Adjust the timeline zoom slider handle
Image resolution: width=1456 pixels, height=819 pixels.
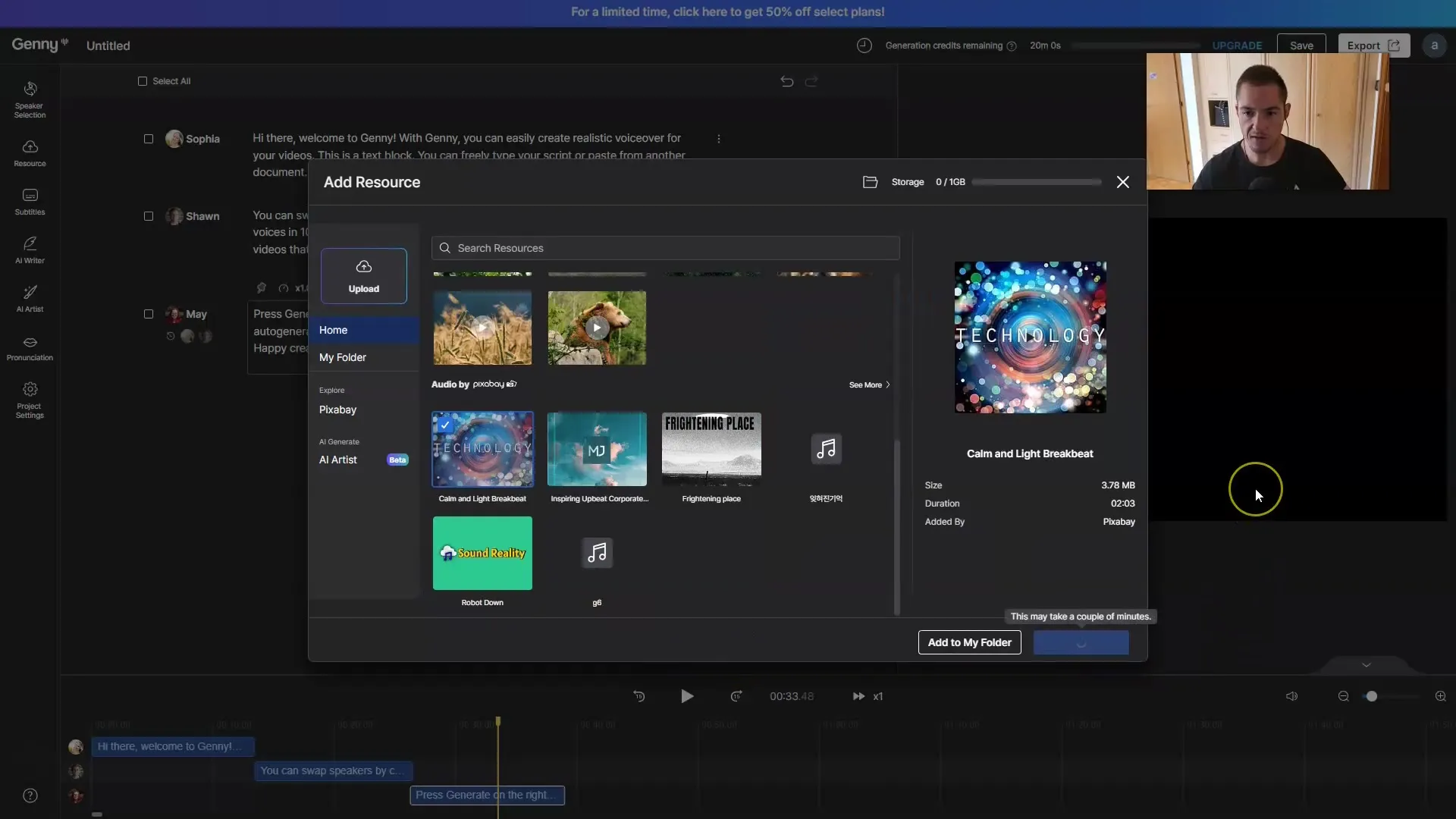pyautogui.click(x=1372, y=696)
